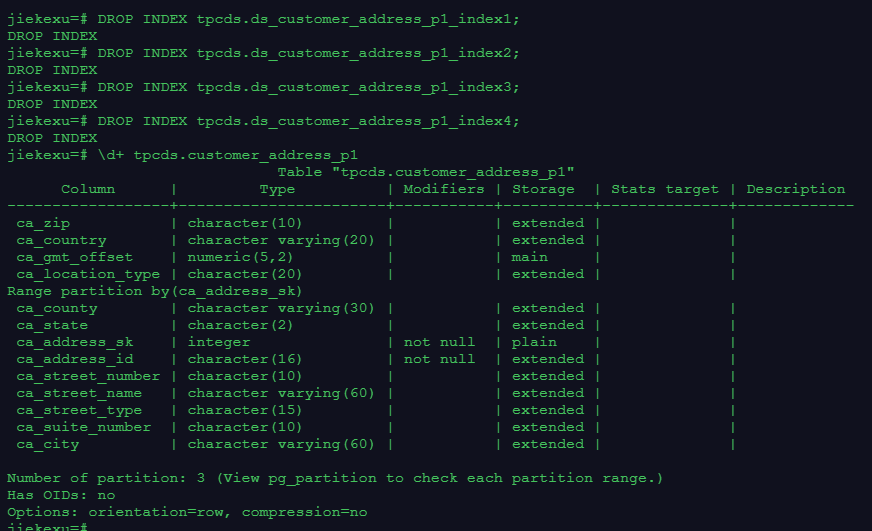Viewport: 872px width, 531px height.
Task: Click the Description column header
Action: (x=795, y=190)
